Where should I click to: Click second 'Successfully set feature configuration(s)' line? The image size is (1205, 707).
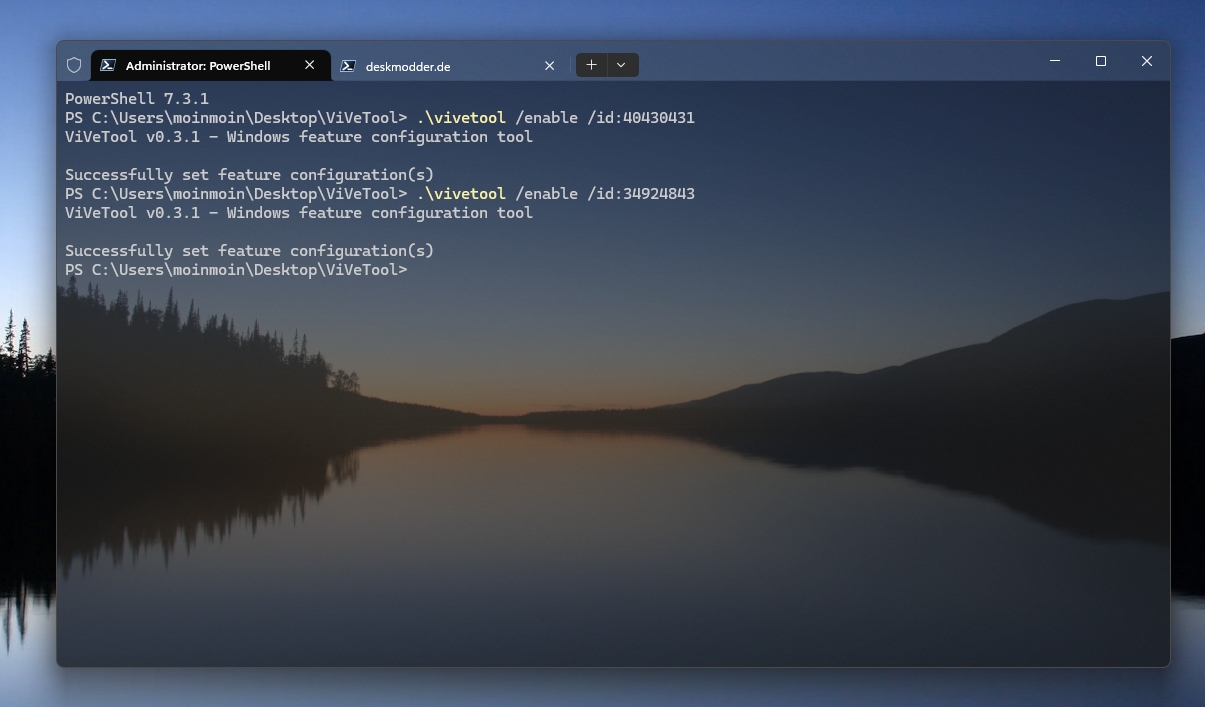[x=250, y=251]
